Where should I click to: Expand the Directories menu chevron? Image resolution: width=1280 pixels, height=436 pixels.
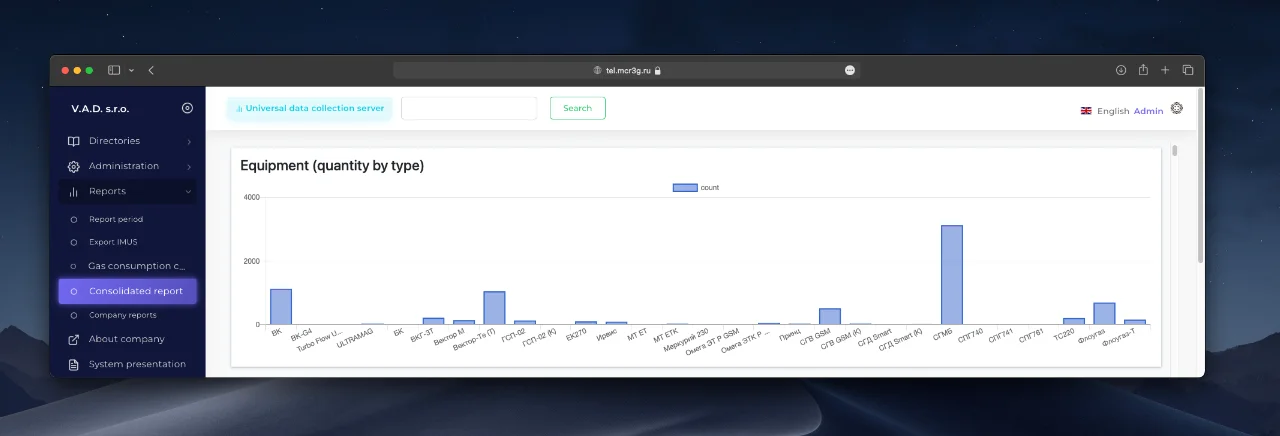tap(188, 142)
